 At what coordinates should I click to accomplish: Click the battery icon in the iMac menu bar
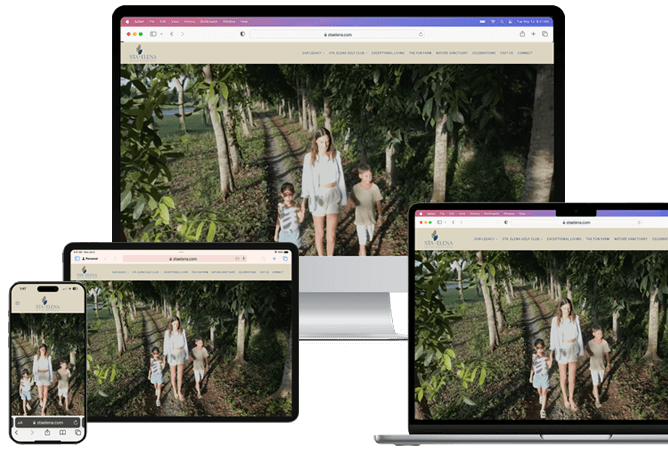(x=483, y=22)
